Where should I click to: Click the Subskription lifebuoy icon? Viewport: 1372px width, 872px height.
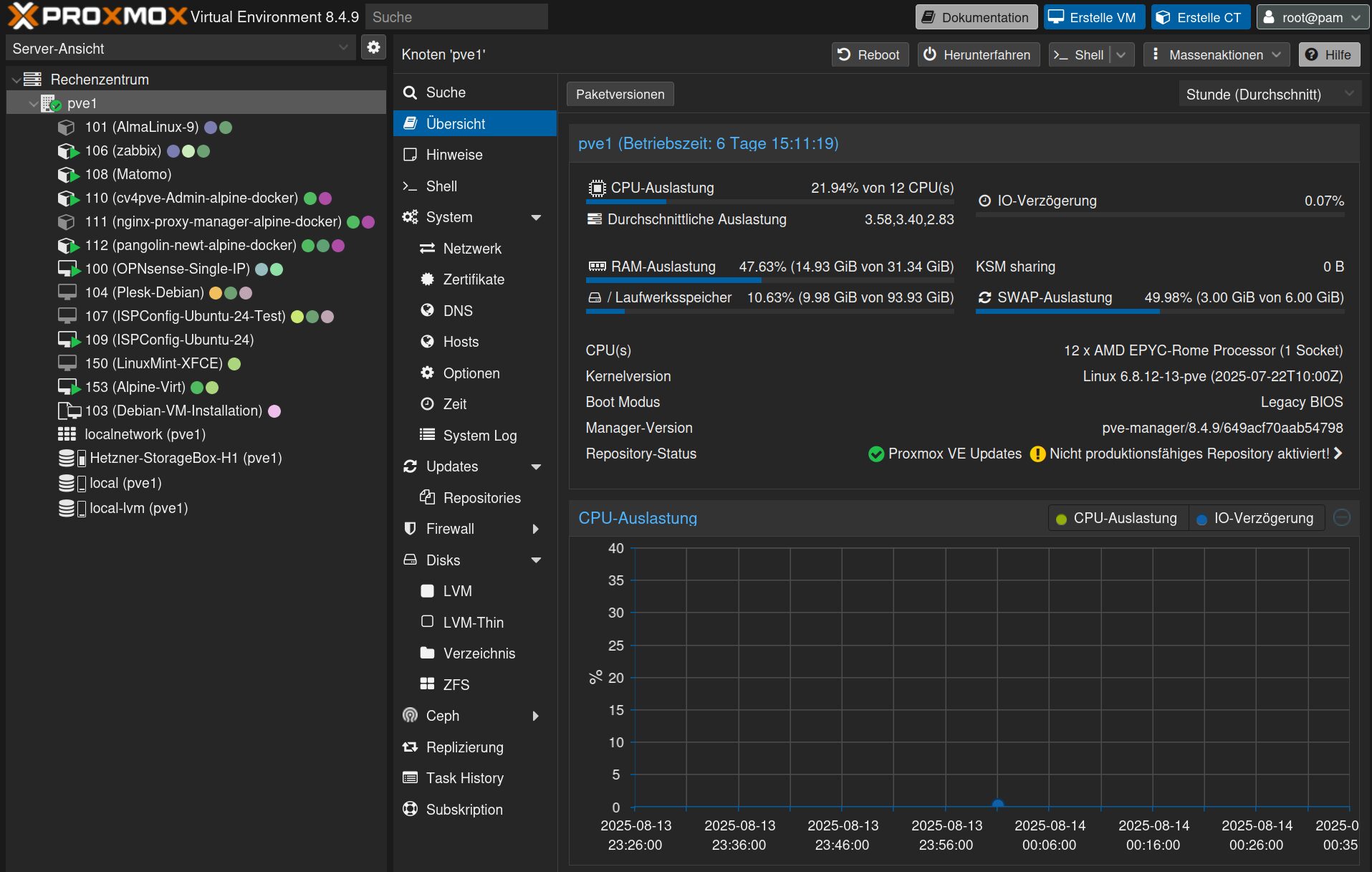click(410, 809)
